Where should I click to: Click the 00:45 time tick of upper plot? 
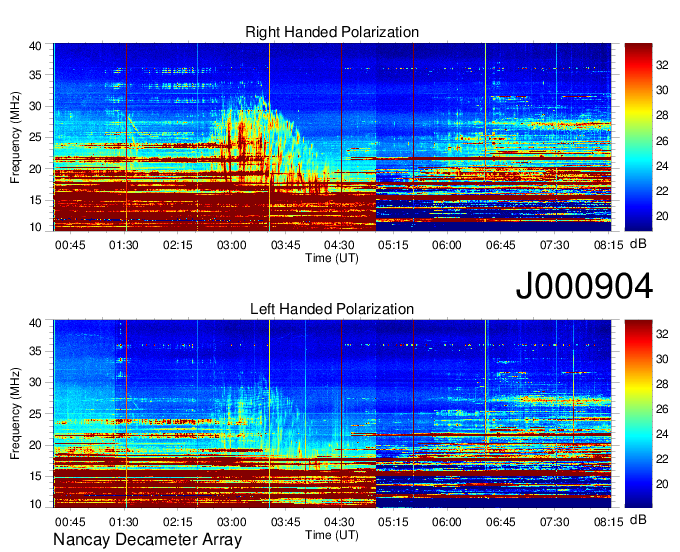coord(70,245)
